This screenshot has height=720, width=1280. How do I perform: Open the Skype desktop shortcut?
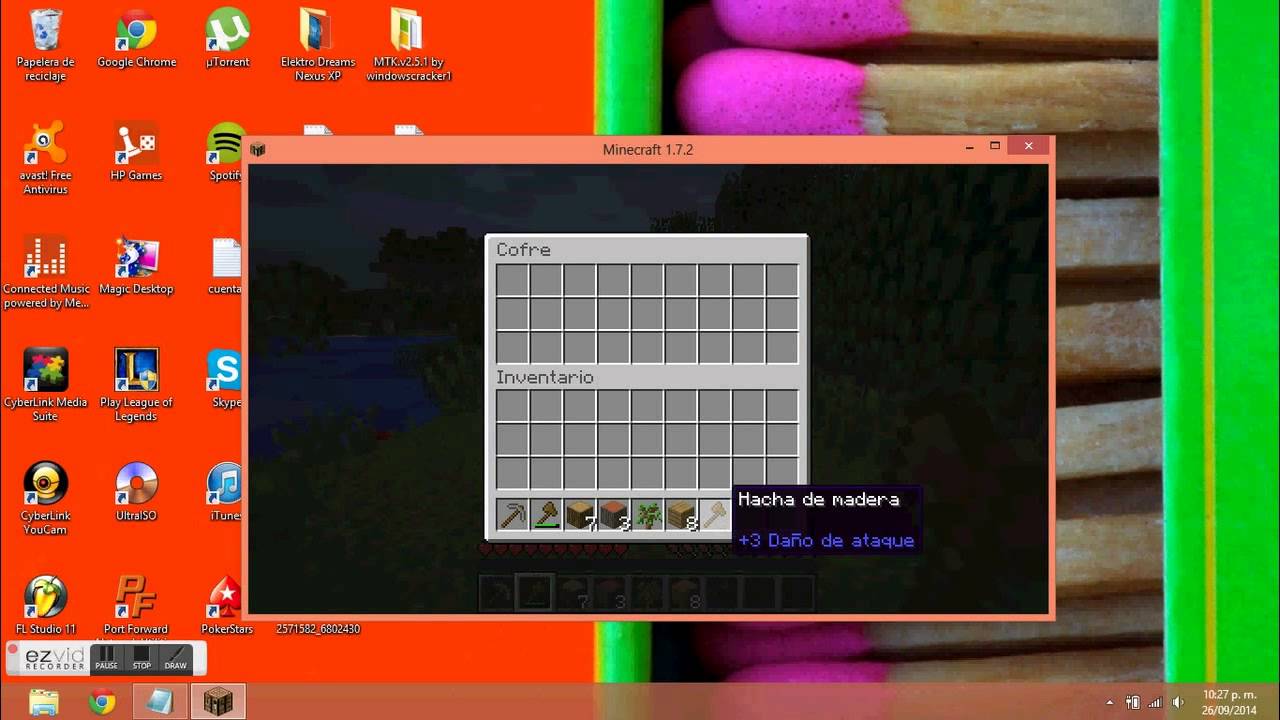tap(226, 379)
